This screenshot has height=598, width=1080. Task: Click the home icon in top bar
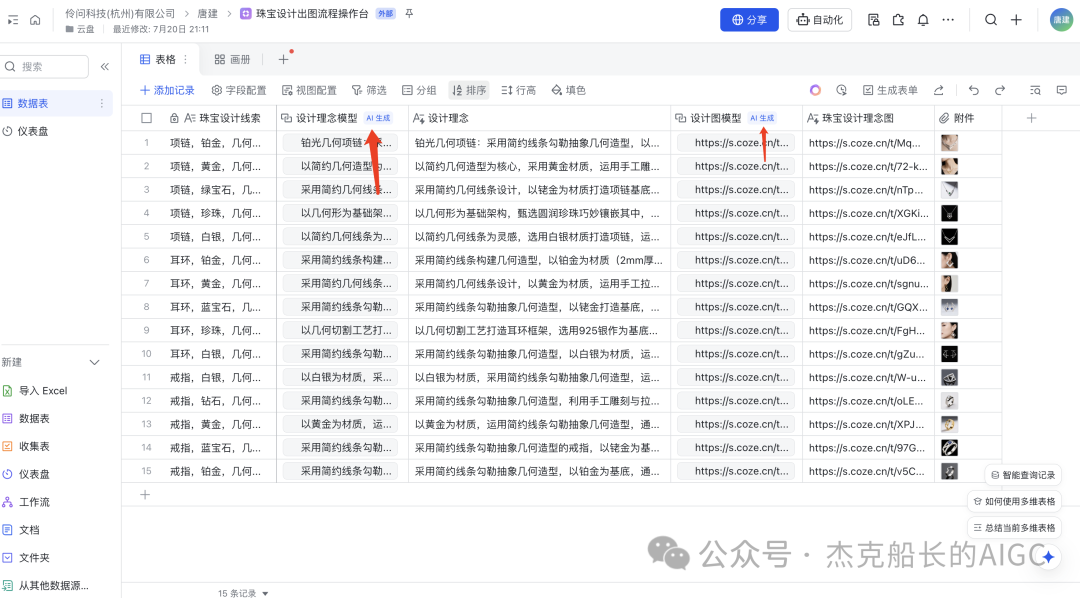[x=35, y=20]
